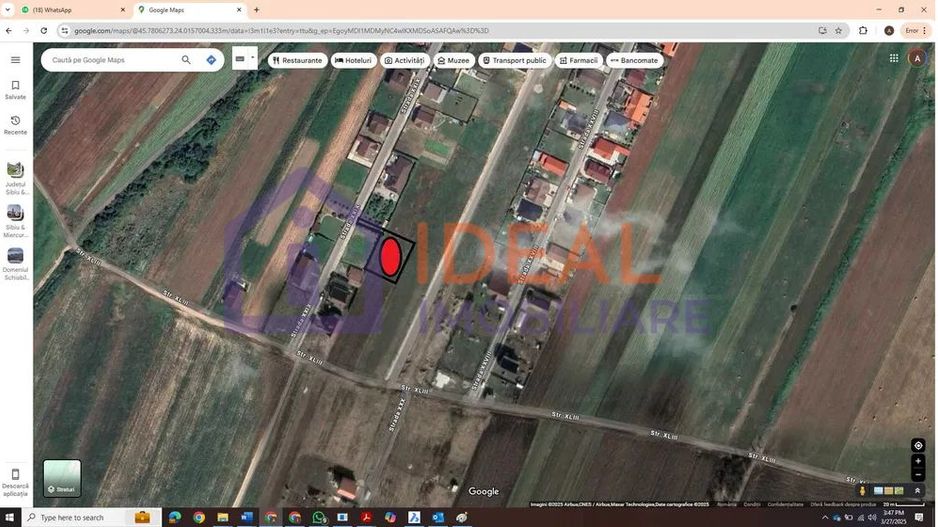Viewport: 938px width, 527px height.
Task: Click the volume tray icon
Action: pos(872,517)
